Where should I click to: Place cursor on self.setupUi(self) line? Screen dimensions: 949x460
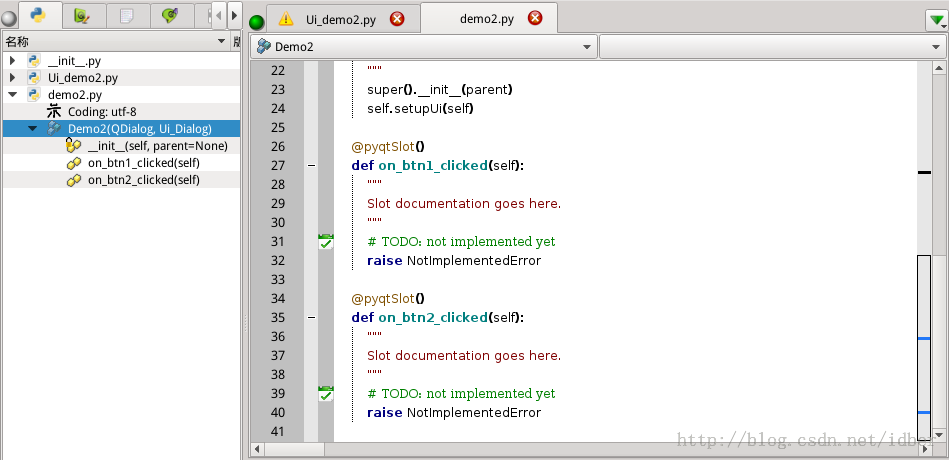420,108
